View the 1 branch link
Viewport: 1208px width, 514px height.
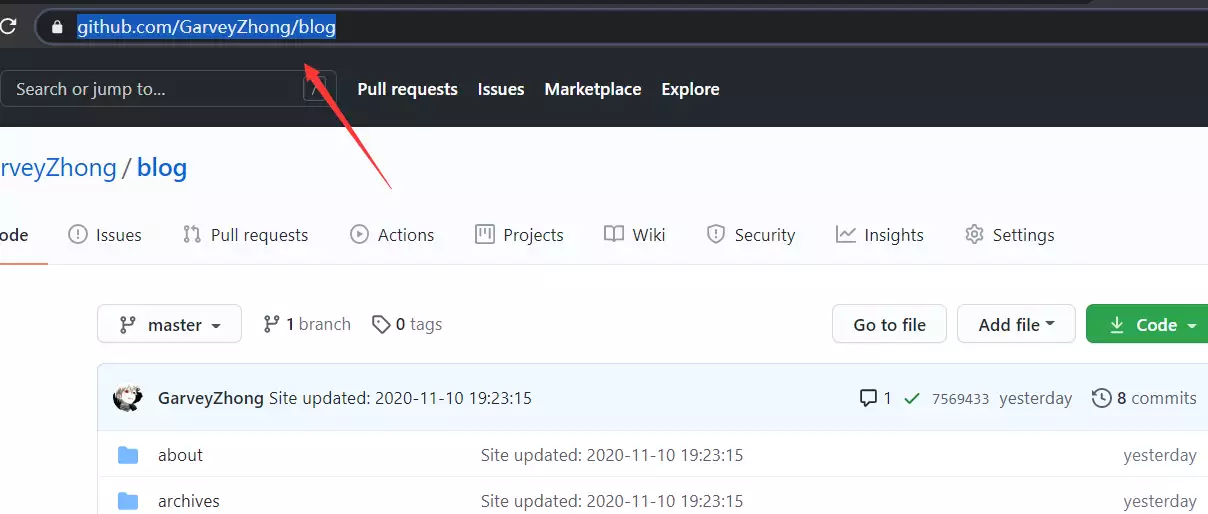pos(306,324)
